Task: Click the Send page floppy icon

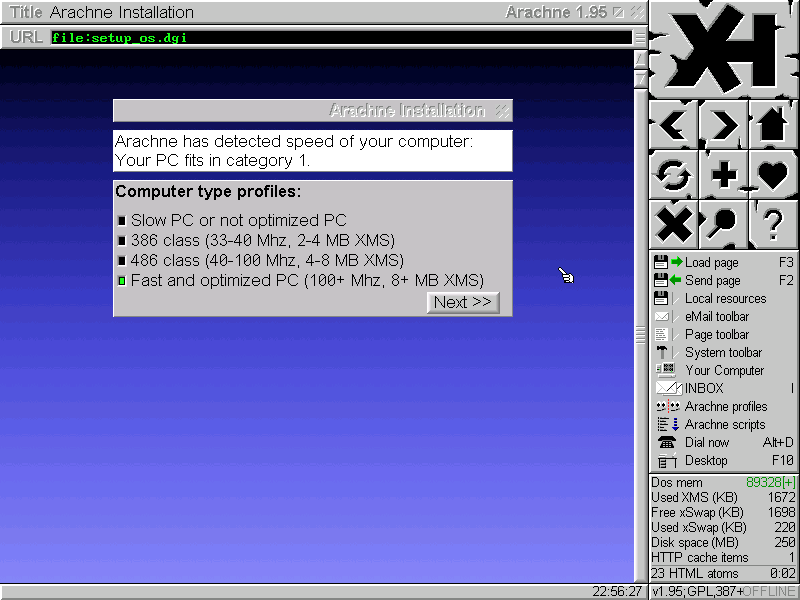Action: [x=667, y=280]
